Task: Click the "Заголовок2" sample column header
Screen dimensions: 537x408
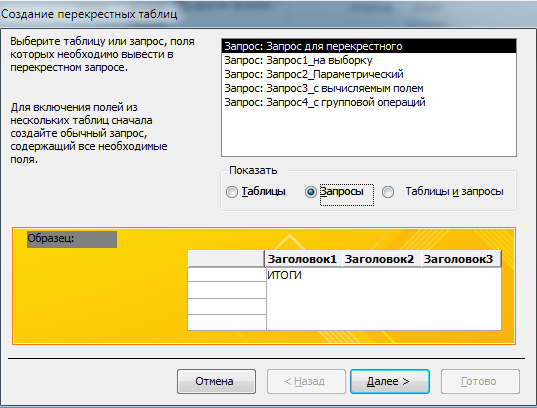Action: [381, 259]
